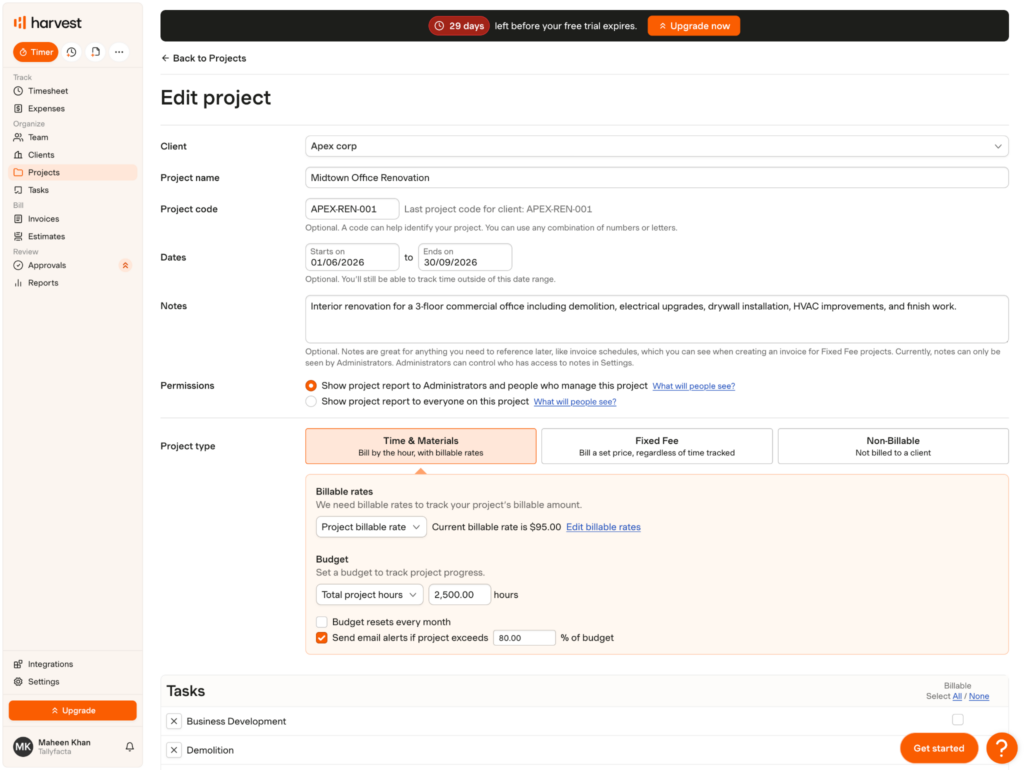1024x770 pixels.
Task: Open the Total project hours dropdown
Action: click(370, 595)
